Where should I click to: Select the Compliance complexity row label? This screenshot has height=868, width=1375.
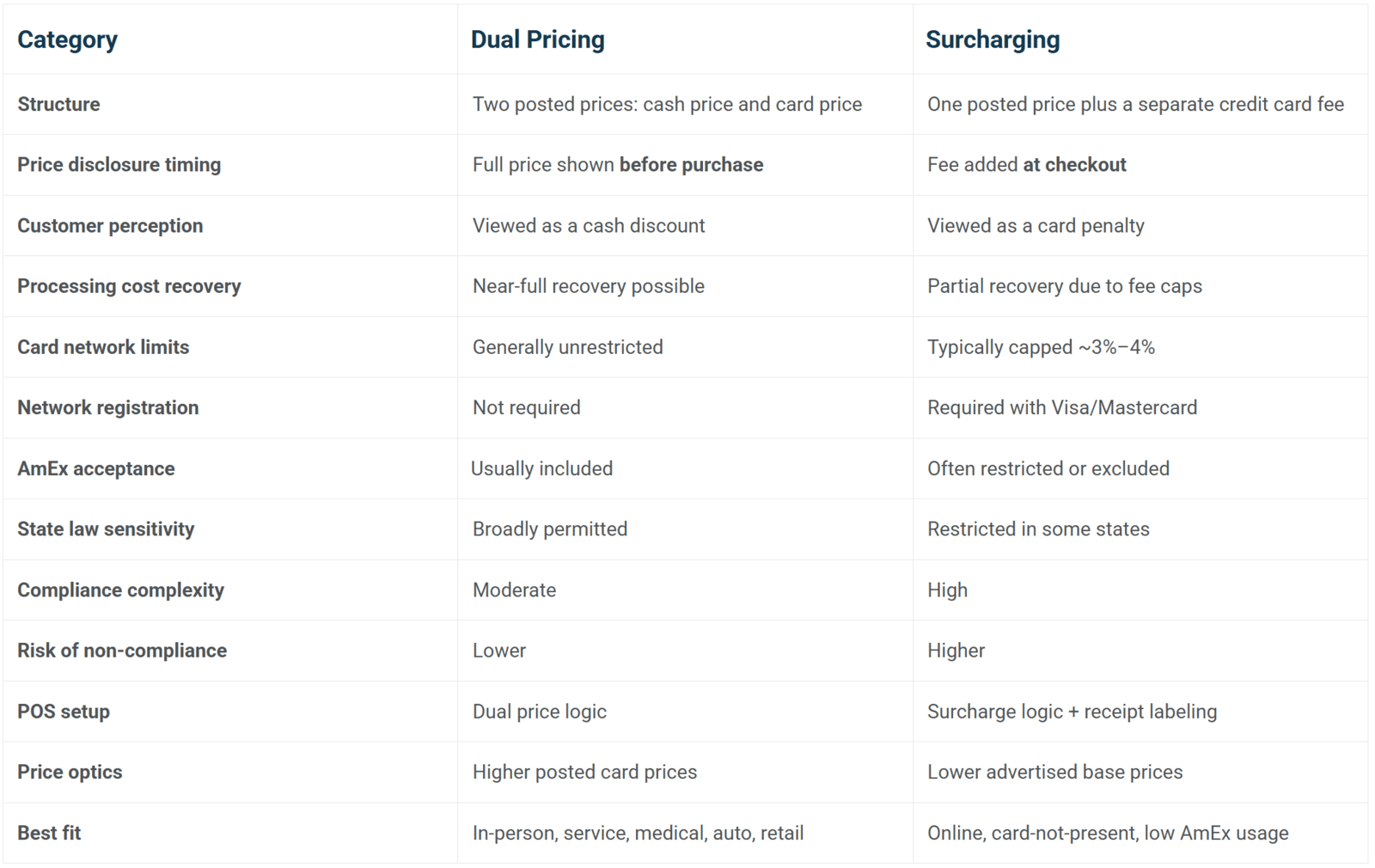pyautogui.click(x=120, y=590)
